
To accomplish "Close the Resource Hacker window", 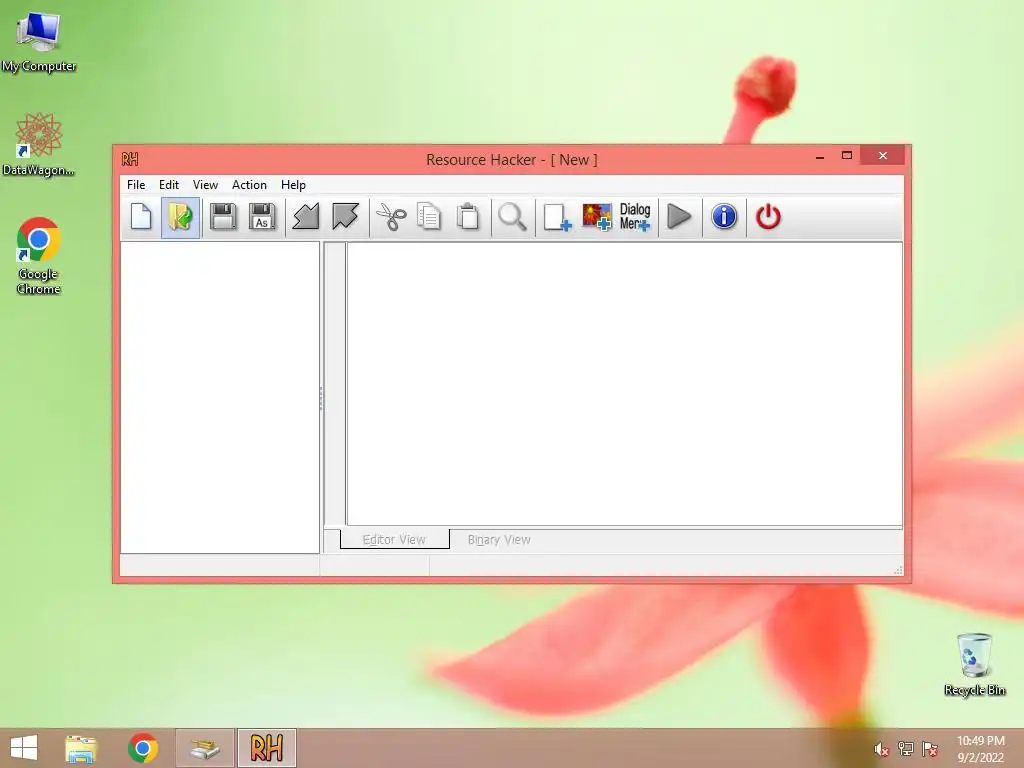I will click(x=883, y=156).
